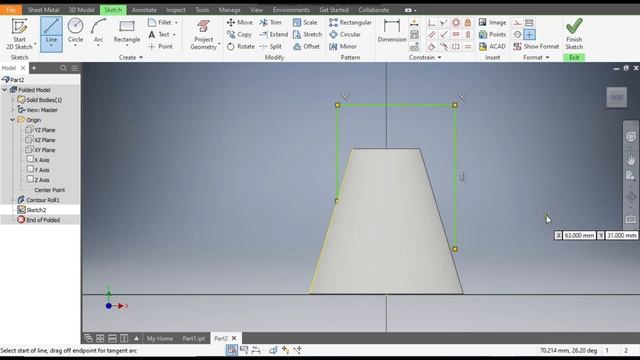Apply the Offset command
The image size is (640, 360).
click(x=306, y=47)
